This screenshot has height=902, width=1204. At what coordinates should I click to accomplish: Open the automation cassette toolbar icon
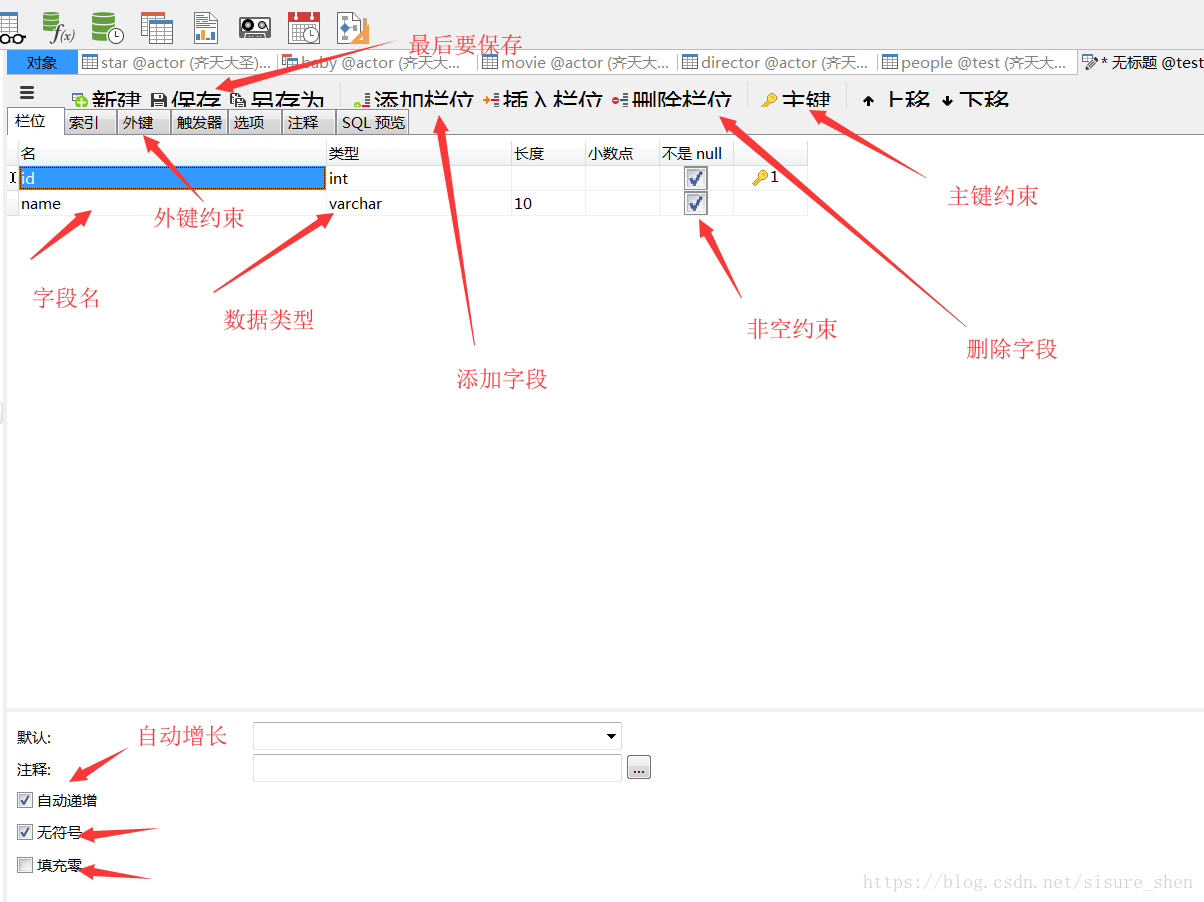pos(255,27)
